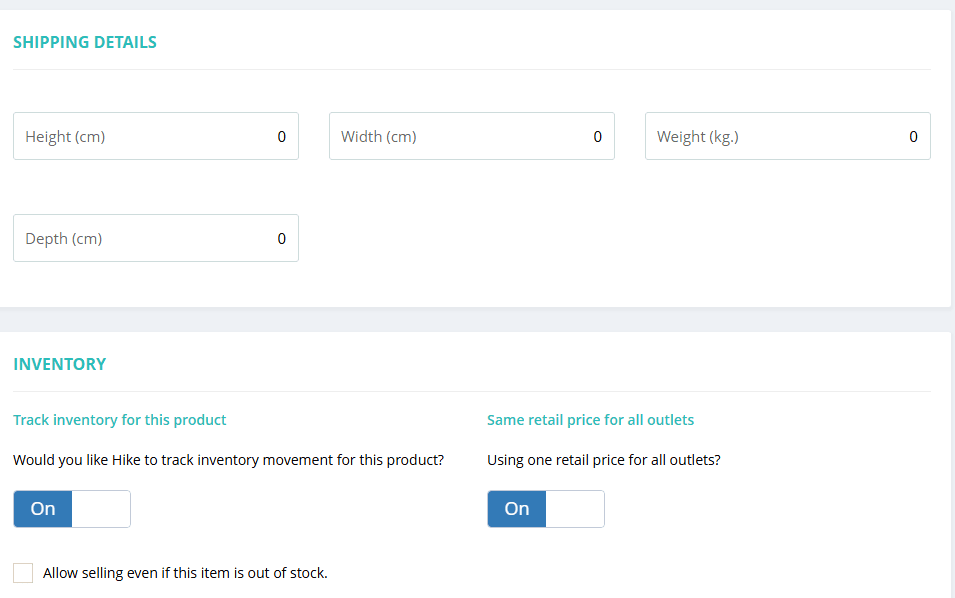Click into the Depth (cm) field
The height and width of the screenshot is (598, 955).
click(155, 238)
